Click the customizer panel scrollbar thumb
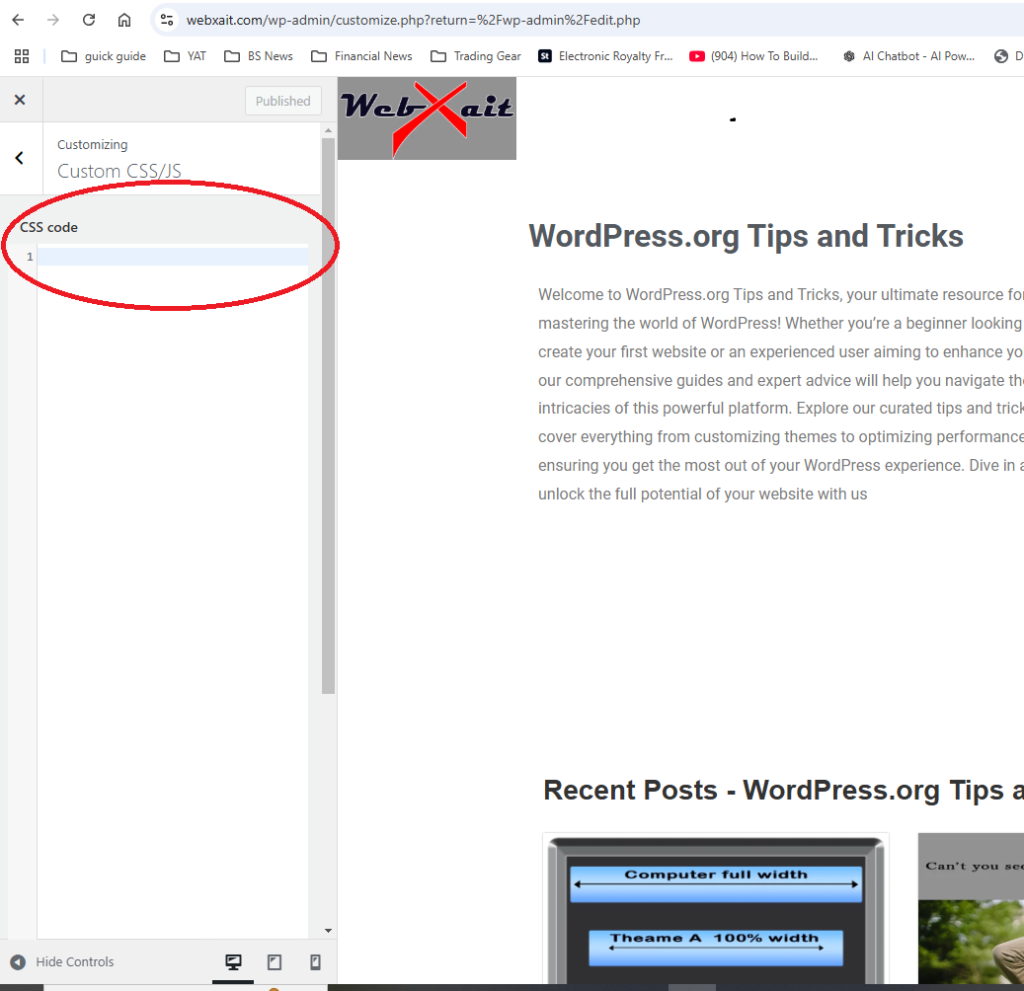The width and height of the screenshot is (1024, 991). [x=328, y=415]
